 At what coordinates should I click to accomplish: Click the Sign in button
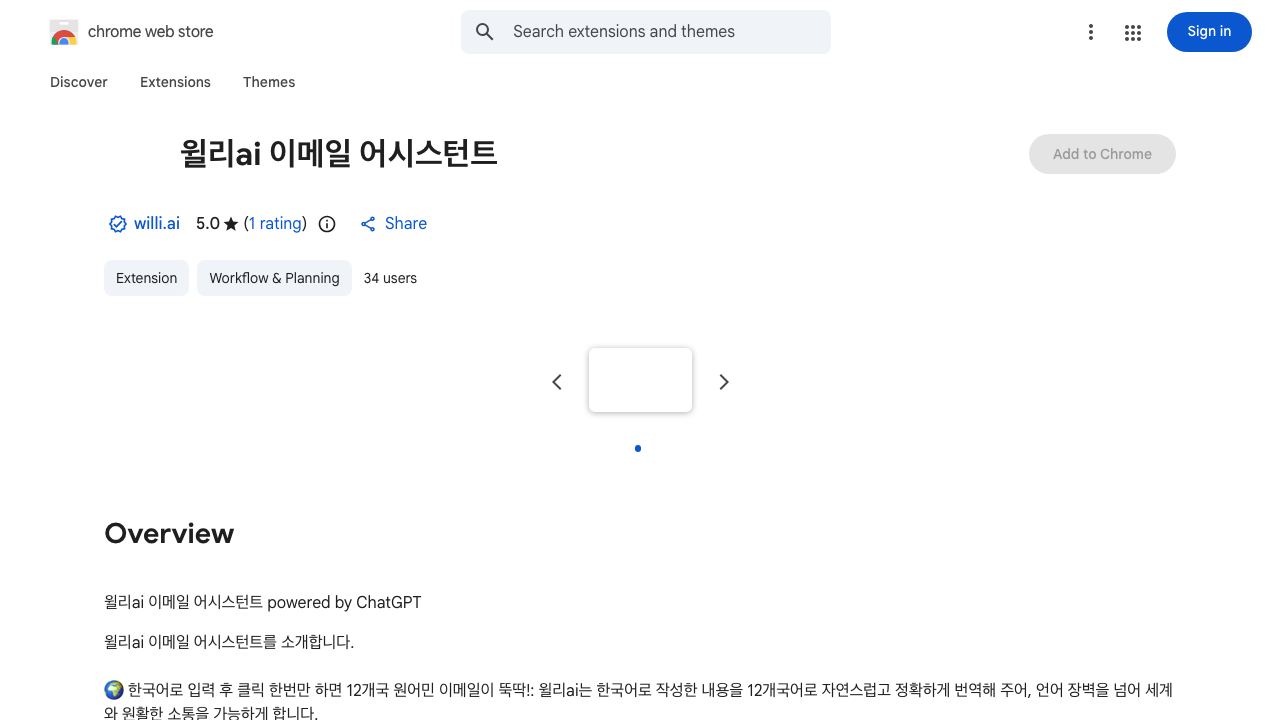pyautogui.click(x=1209, y=32)
